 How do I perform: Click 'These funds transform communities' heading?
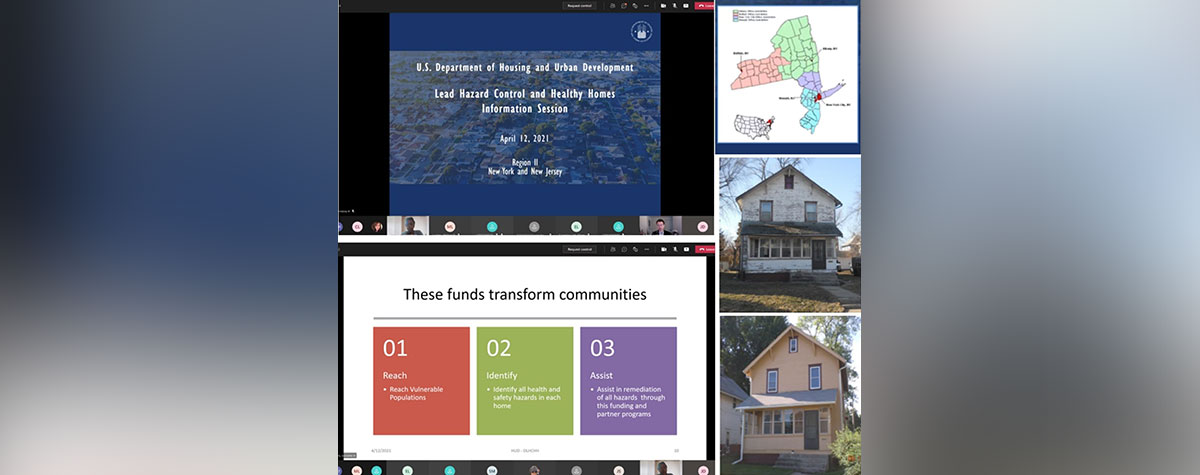pos(525,294)
